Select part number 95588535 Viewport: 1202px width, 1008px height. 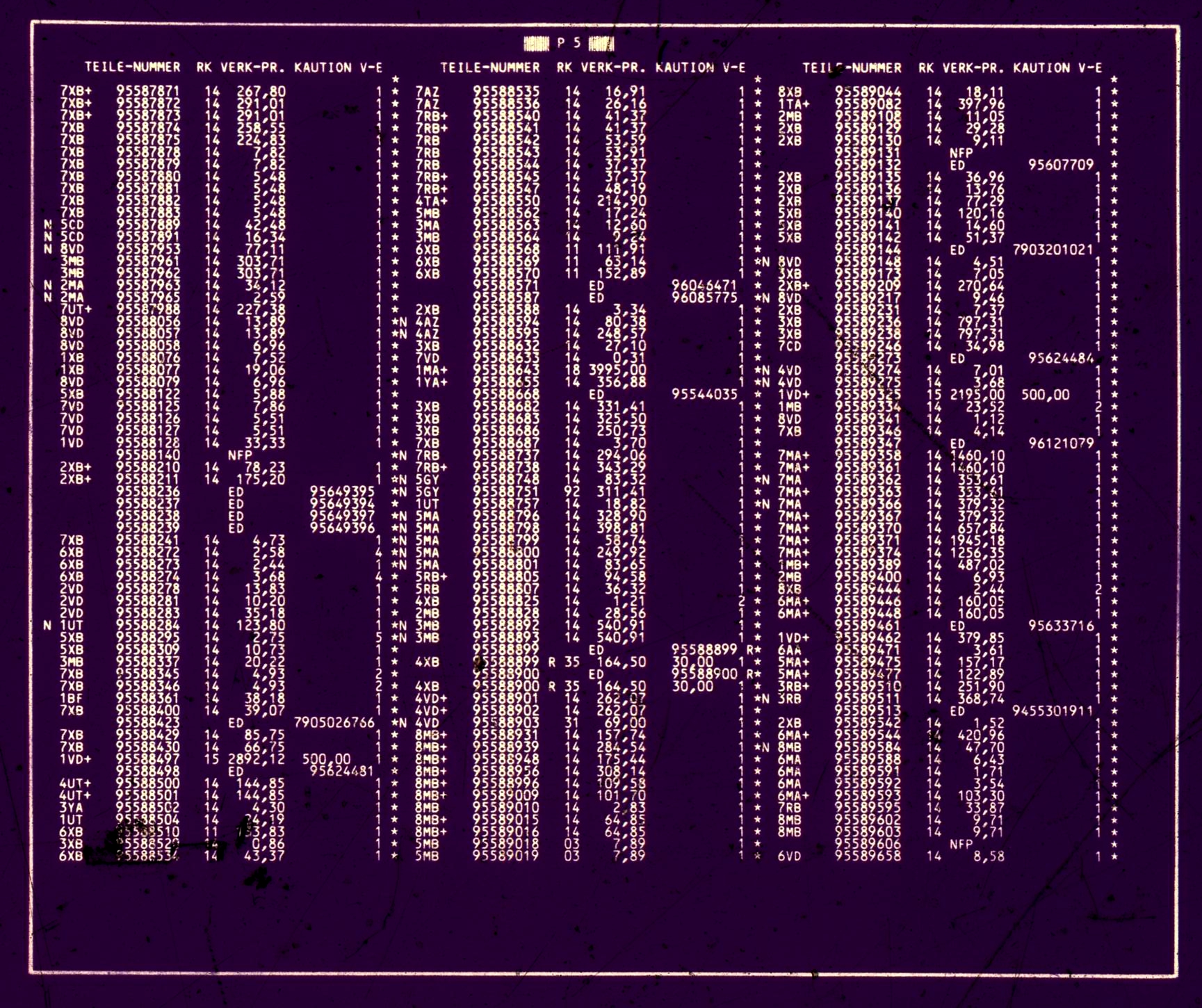[x=507, y=91]
